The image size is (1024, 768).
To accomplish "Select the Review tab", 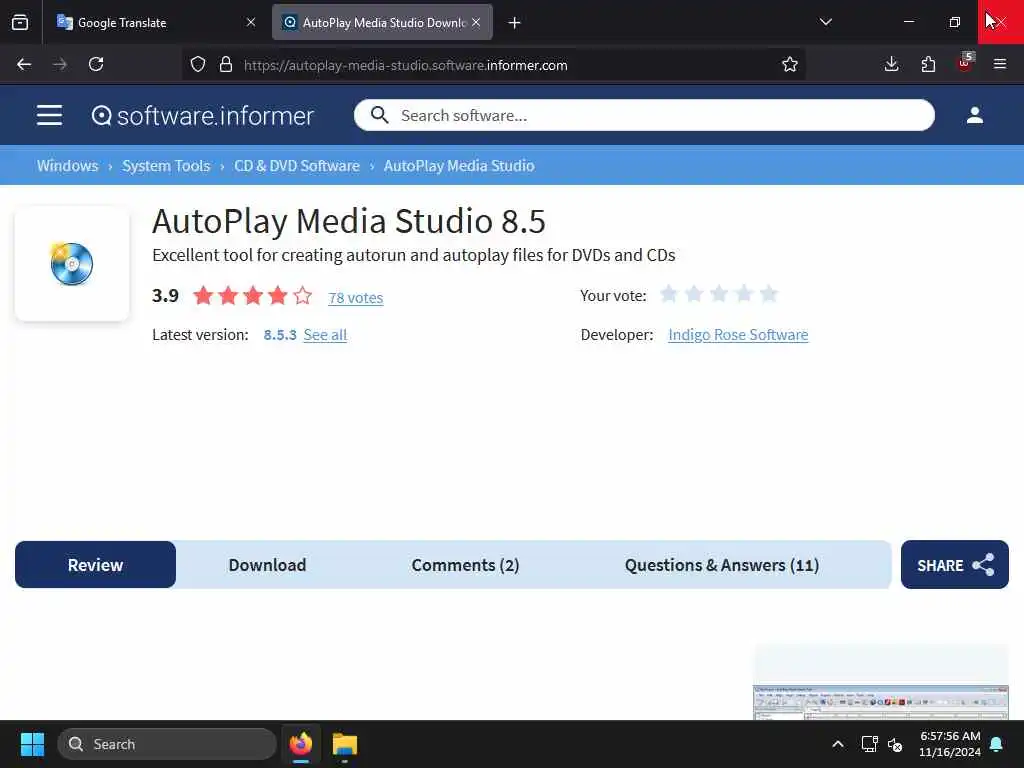I will (95, 565).
